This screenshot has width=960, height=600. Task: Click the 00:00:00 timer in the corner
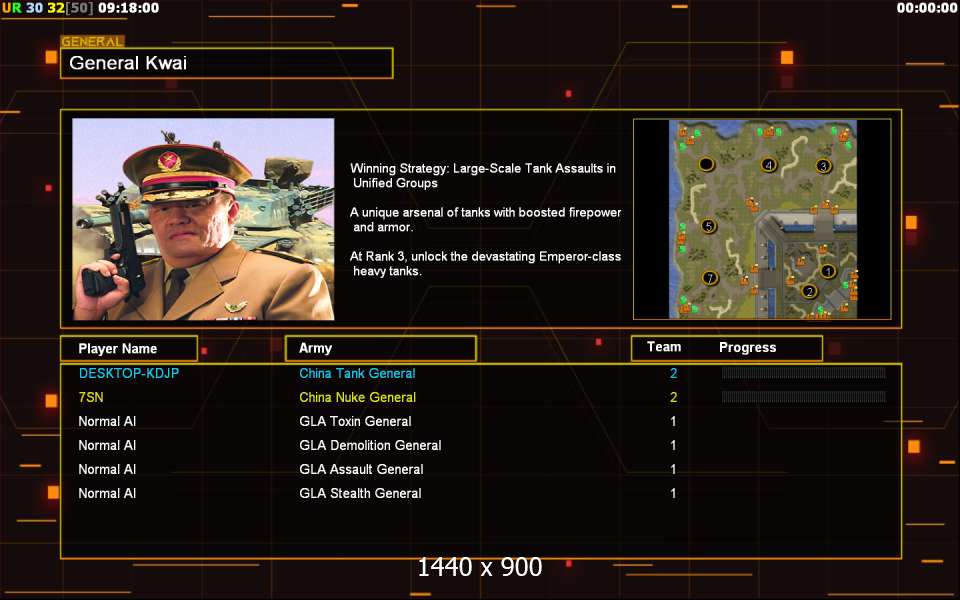[x=927, y=8]
